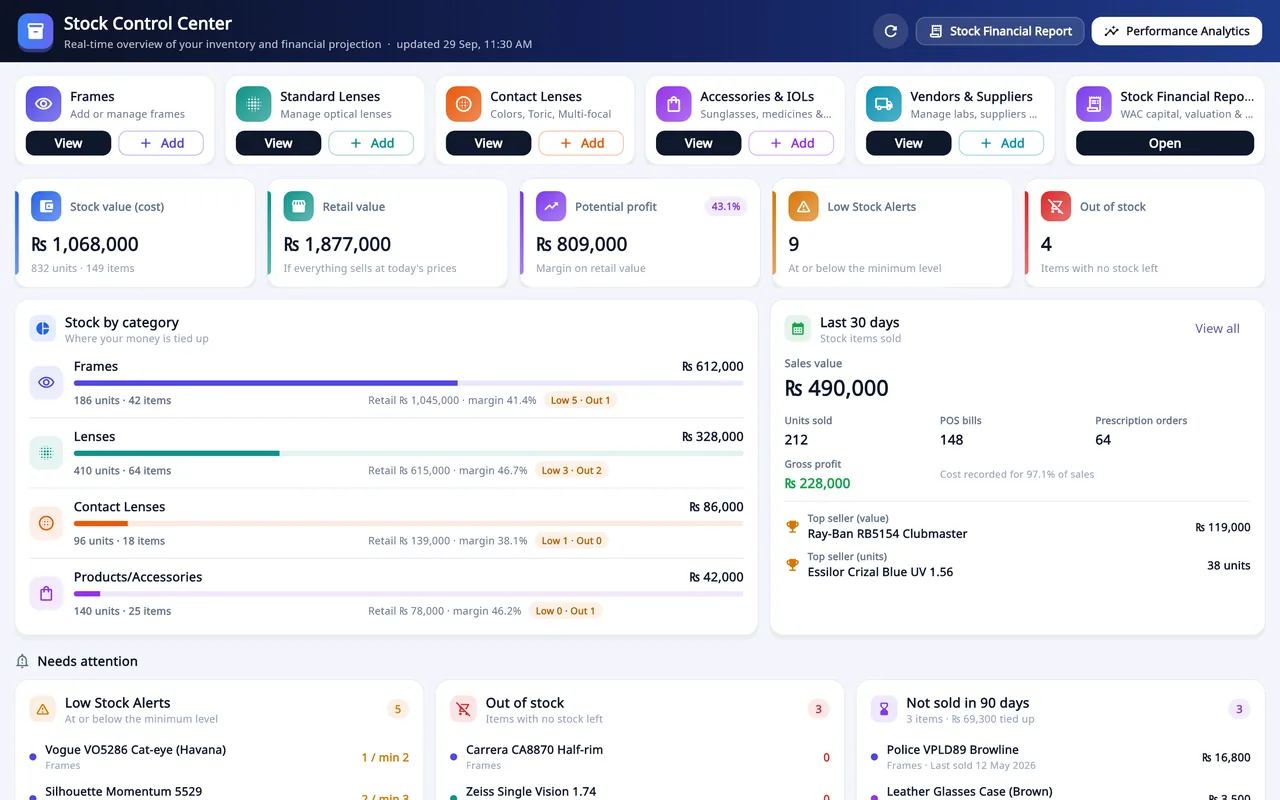Open the Stock Financial Report button in header
Image resolution: width=1280 pixels, height=800 pixels.
1001,31
